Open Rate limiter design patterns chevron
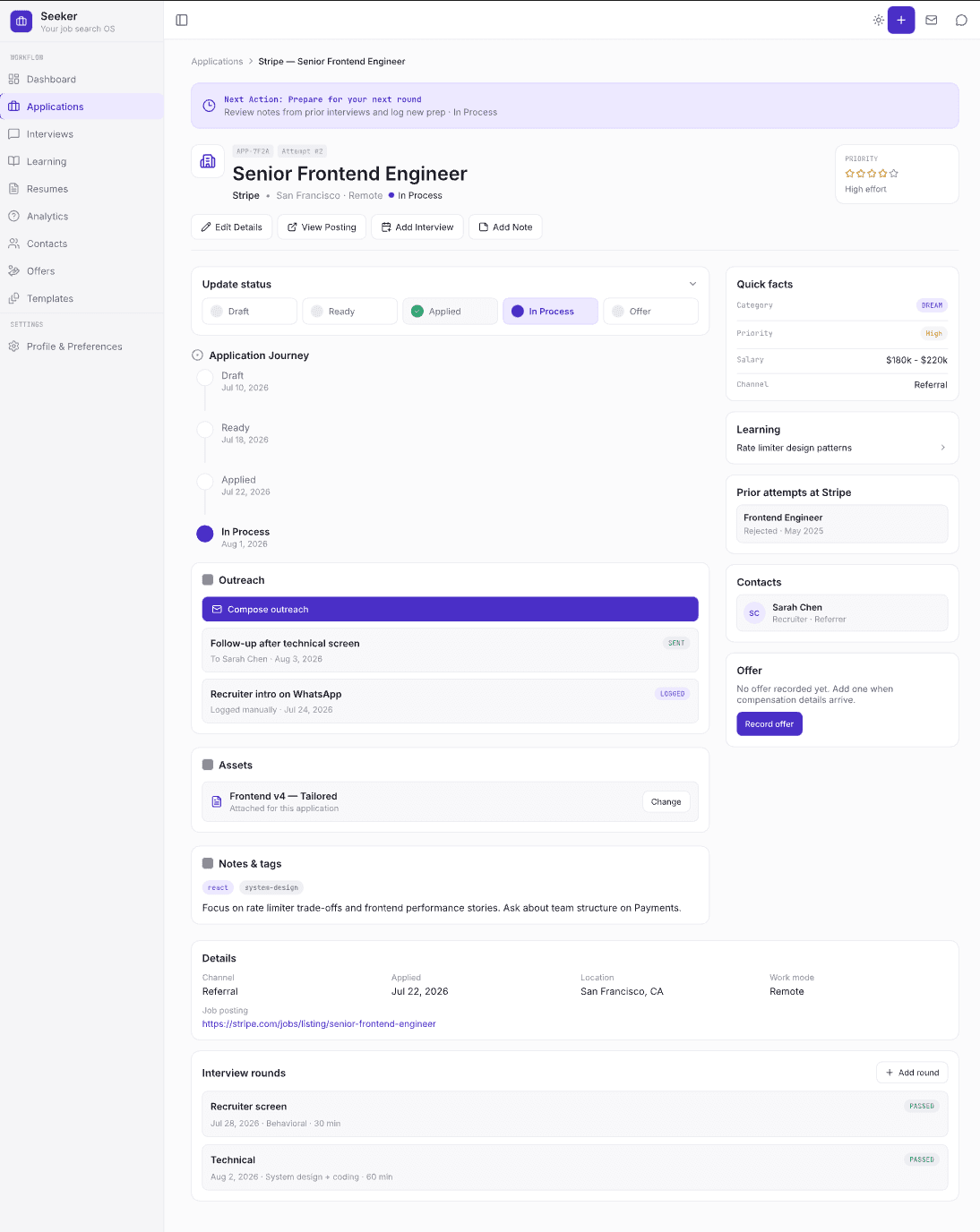980x1232 pixels. pyautogui.click(x=942, y=448)
